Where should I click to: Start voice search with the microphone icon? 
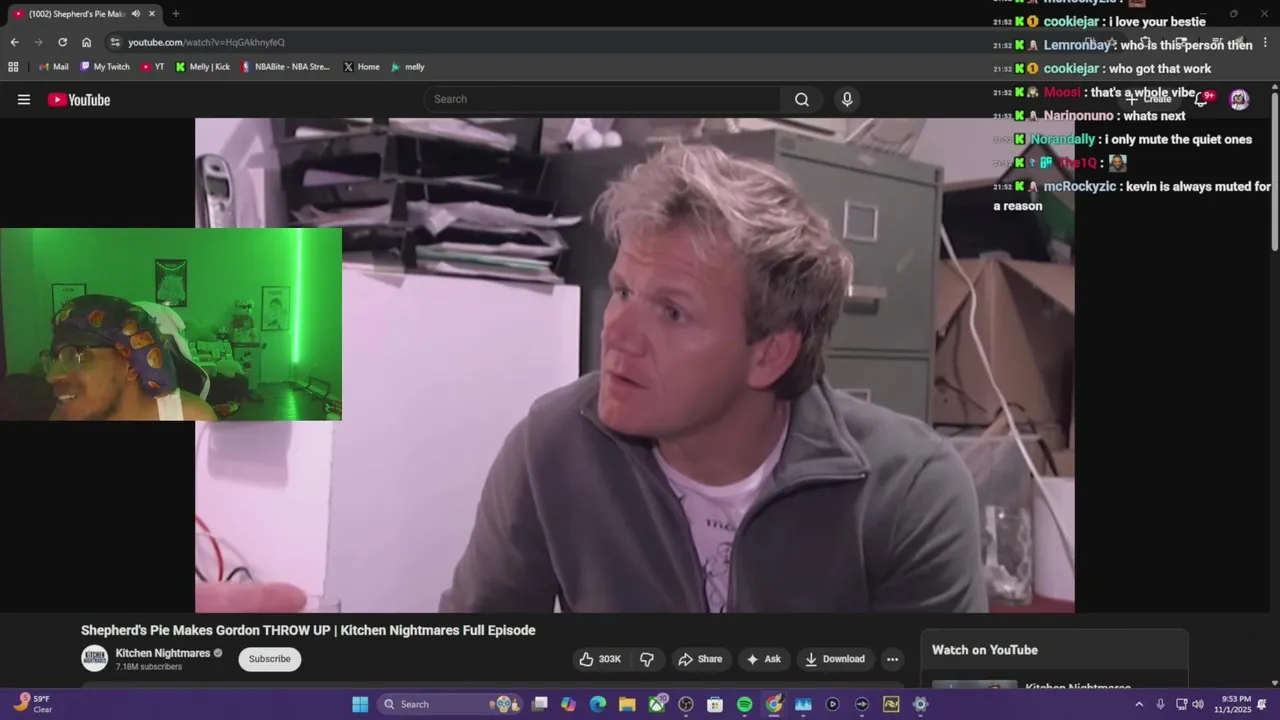pyautogui.click(x=847, y=99)
